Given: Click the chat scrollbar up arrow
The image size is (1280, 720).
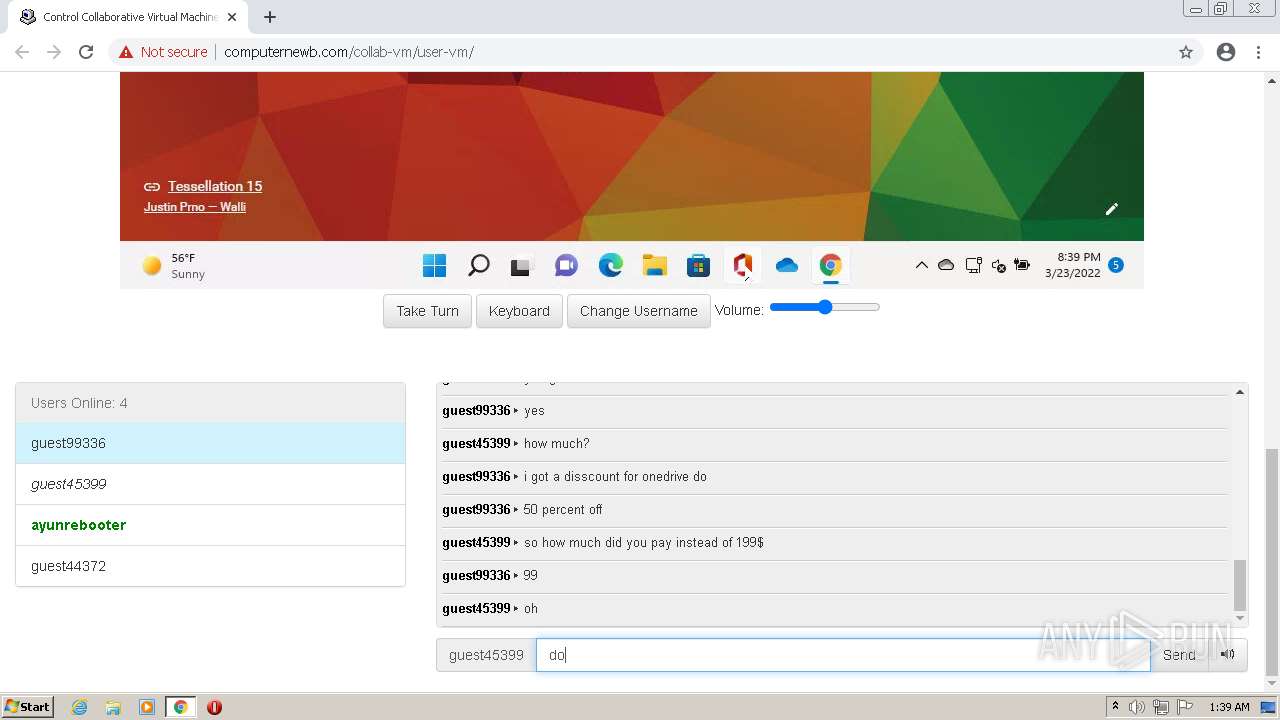Looking at the screenshot, I should tap(1240, 392).
